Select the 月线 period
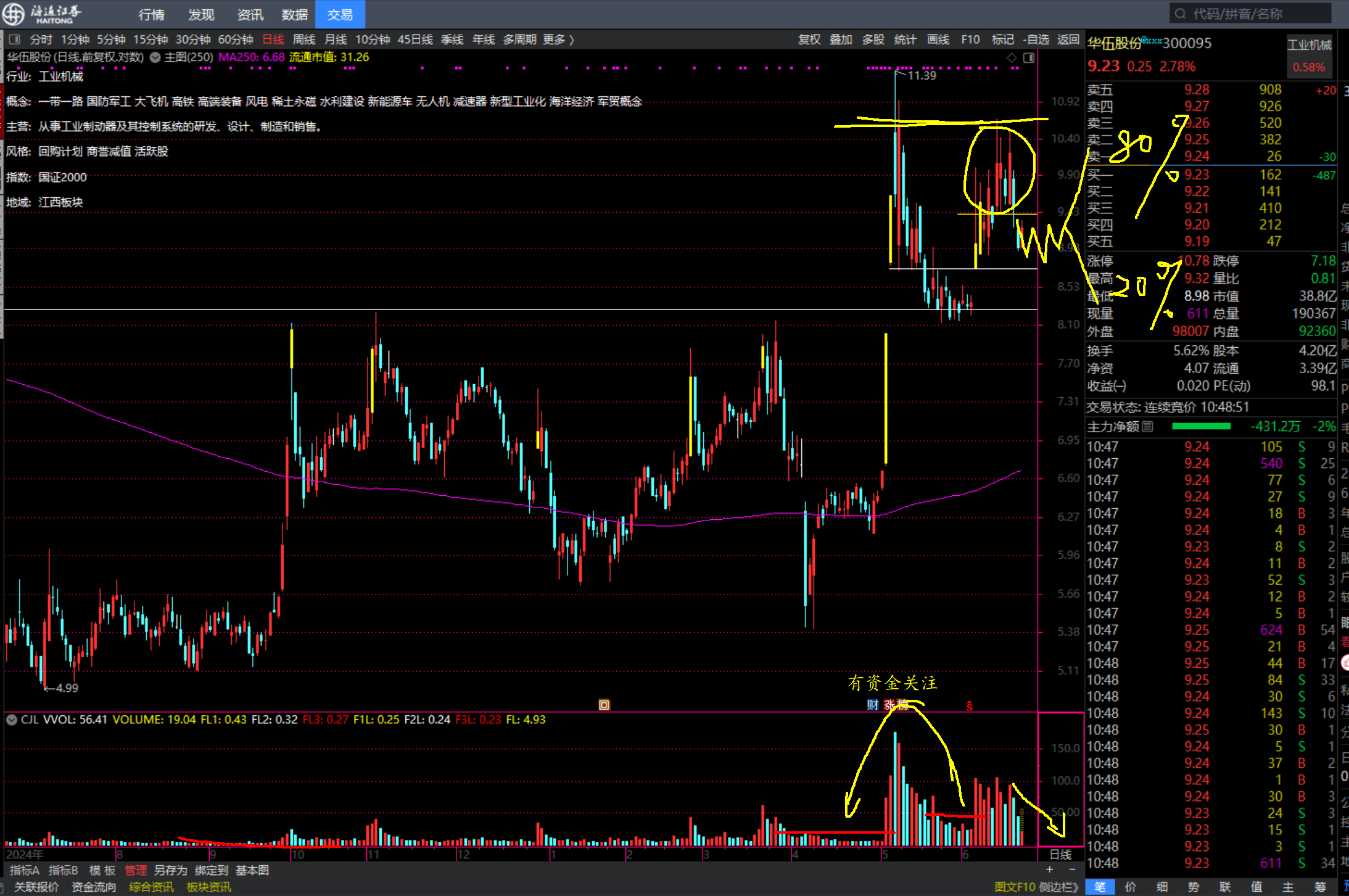 tap(336, 39)
